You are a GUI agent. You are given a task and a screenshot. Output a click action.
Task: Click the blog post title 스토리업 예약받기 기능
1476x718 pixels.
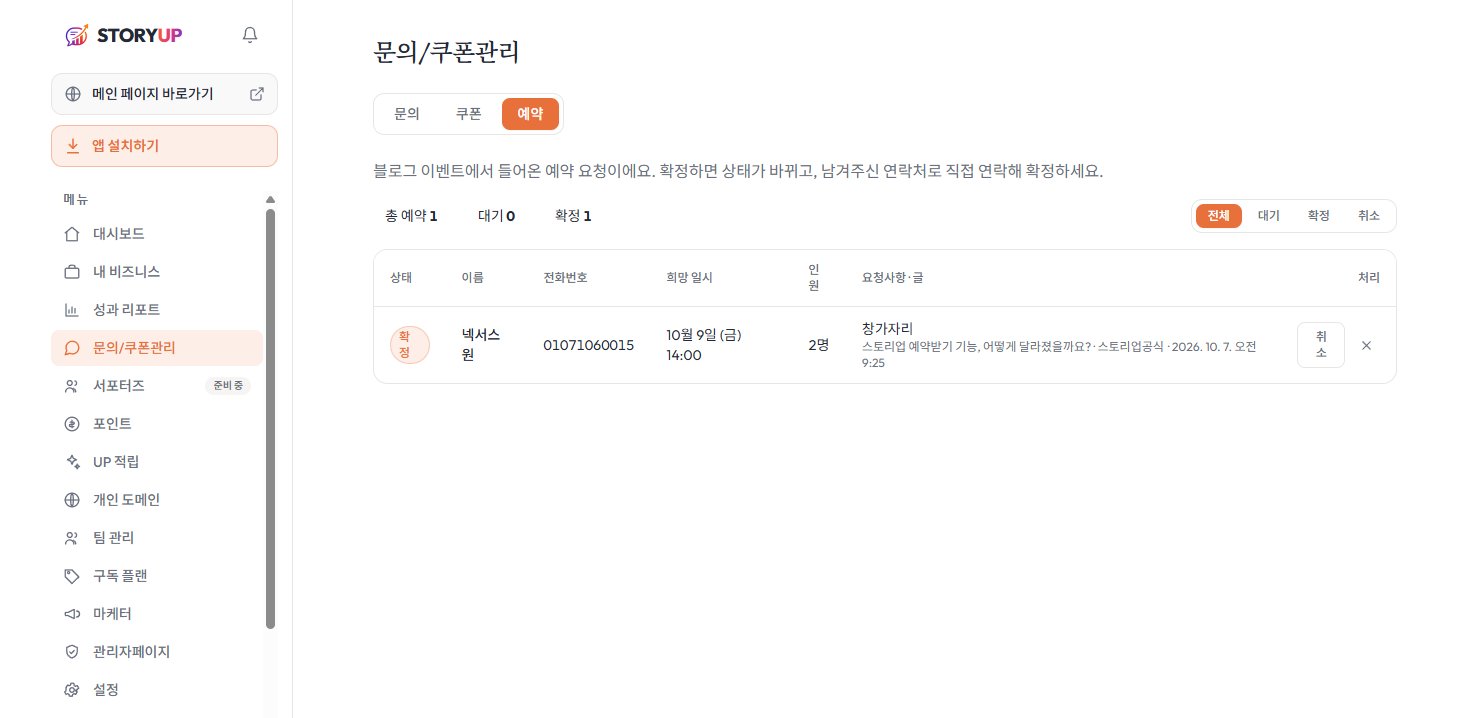975,346
